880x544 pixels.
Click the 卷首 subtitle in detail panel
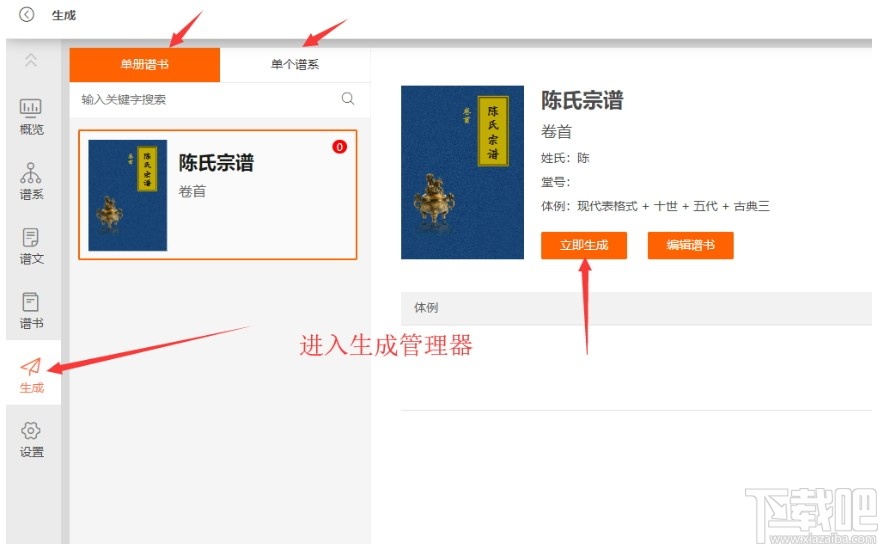[x=556, y=132]
